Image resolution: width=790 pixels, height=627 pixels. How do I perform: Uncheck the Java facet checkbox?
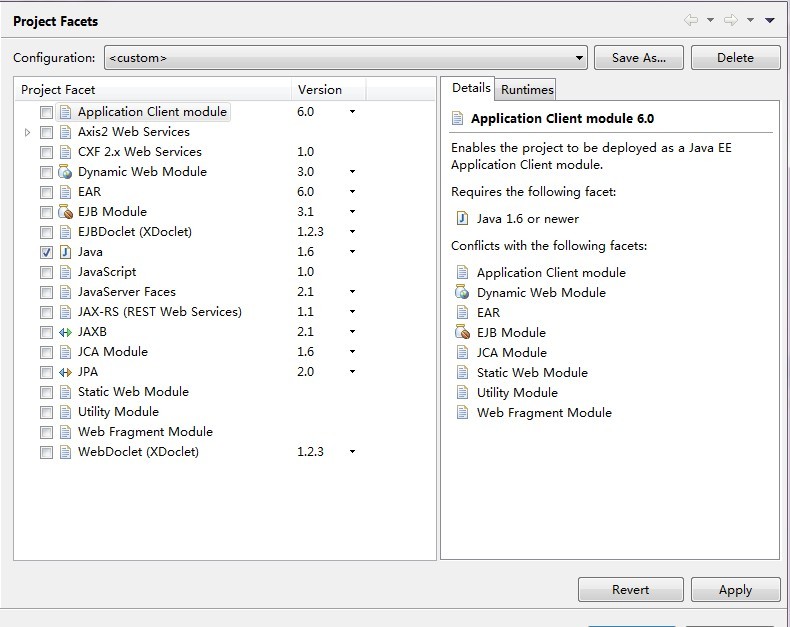click(46, 252)
